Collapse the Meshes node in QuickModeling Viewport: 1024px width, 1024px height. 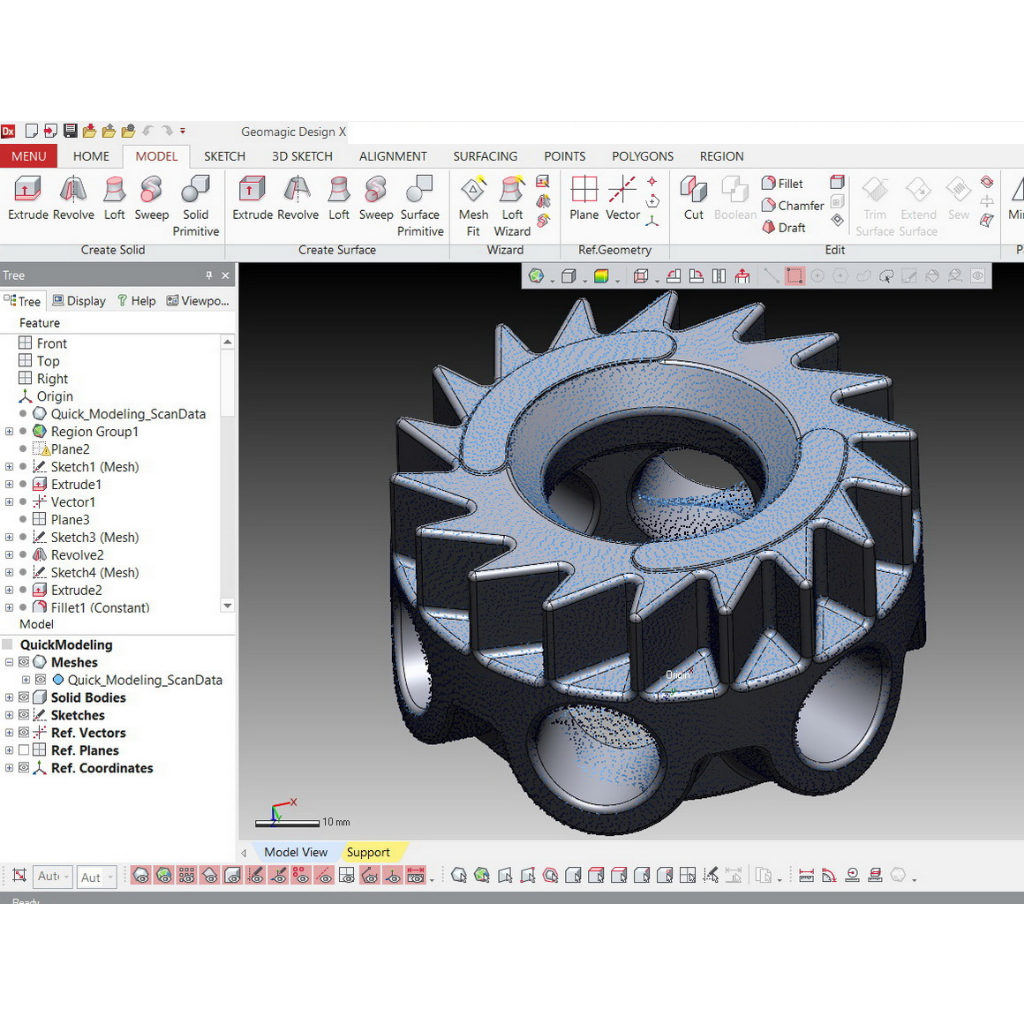[x=9, y=662]
